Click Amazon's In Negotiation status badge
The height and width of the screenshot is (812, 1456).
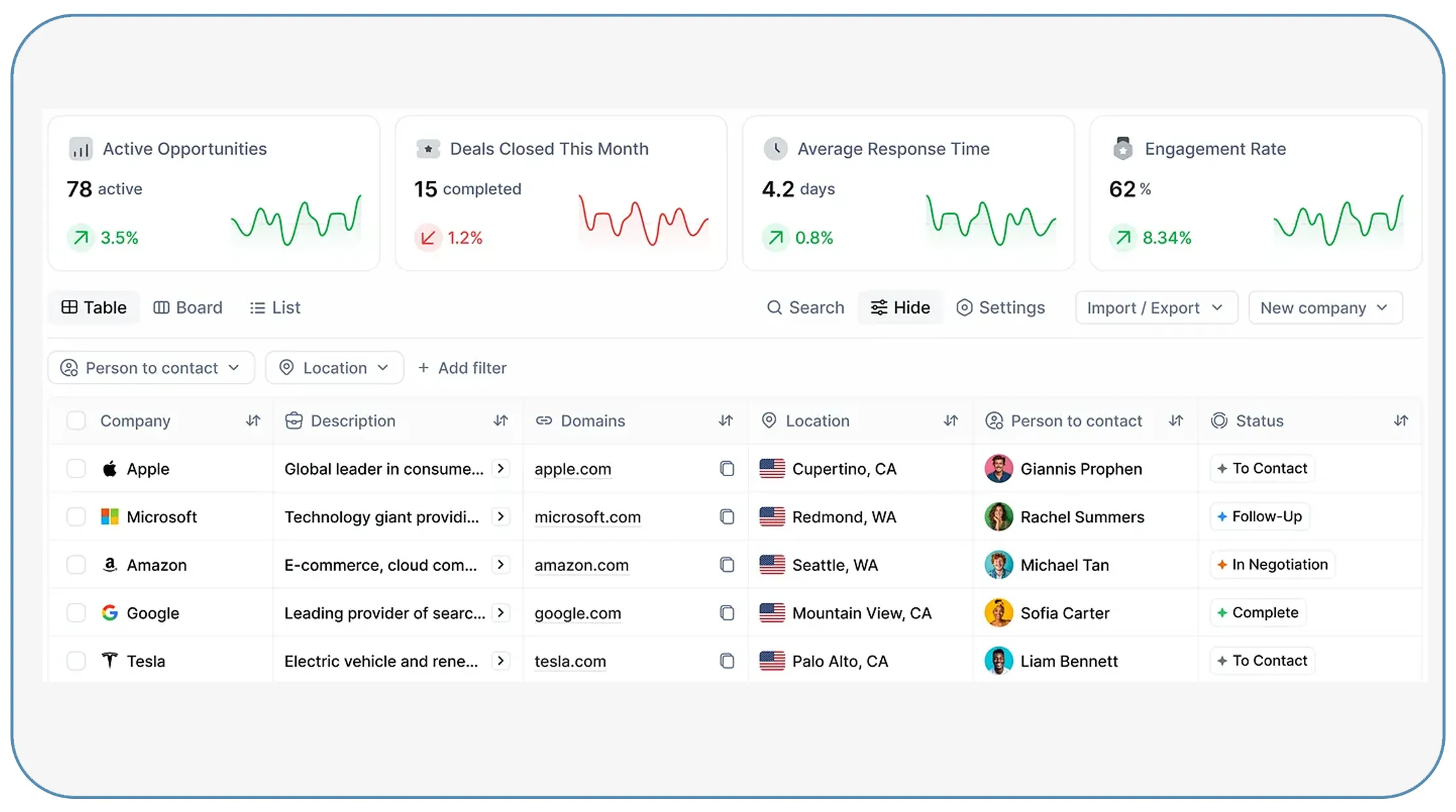(1273, 564)
